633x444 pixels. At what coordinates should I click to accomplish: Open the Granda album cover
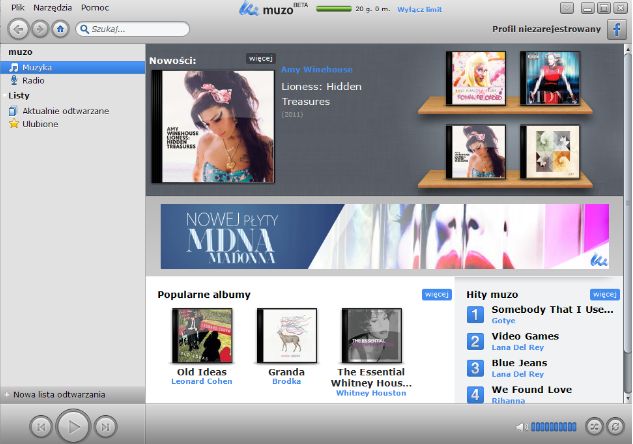click(287, 335)
